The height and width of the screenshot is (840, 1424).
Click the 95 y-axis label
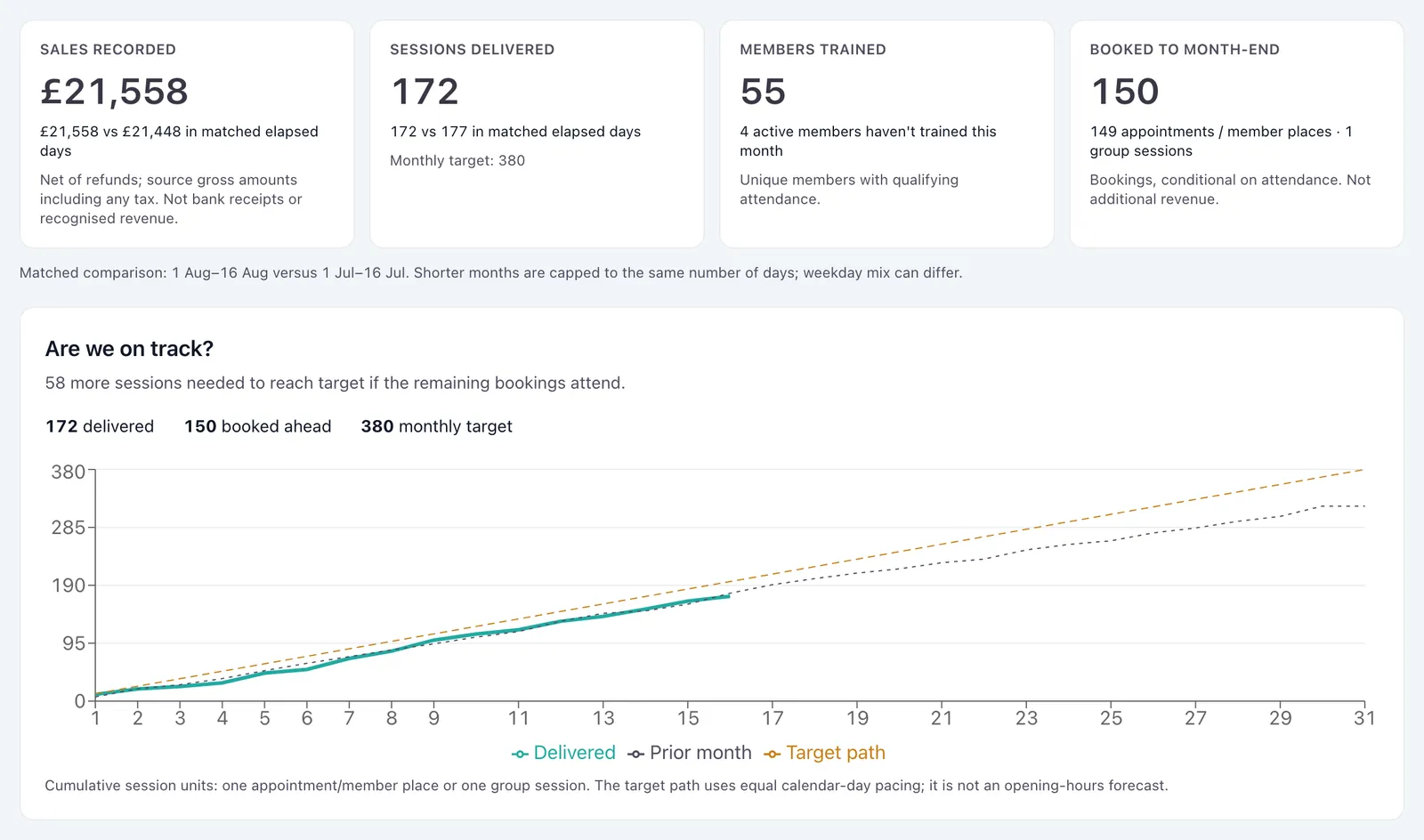pyautogui.click(x=73, y=643)
